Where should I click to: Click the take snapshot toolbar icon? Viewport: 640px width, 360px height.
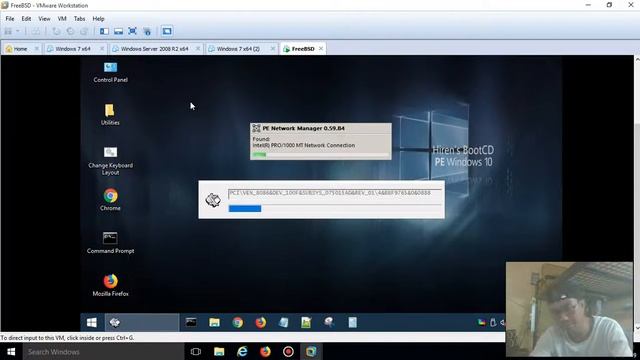pos(56,31)
